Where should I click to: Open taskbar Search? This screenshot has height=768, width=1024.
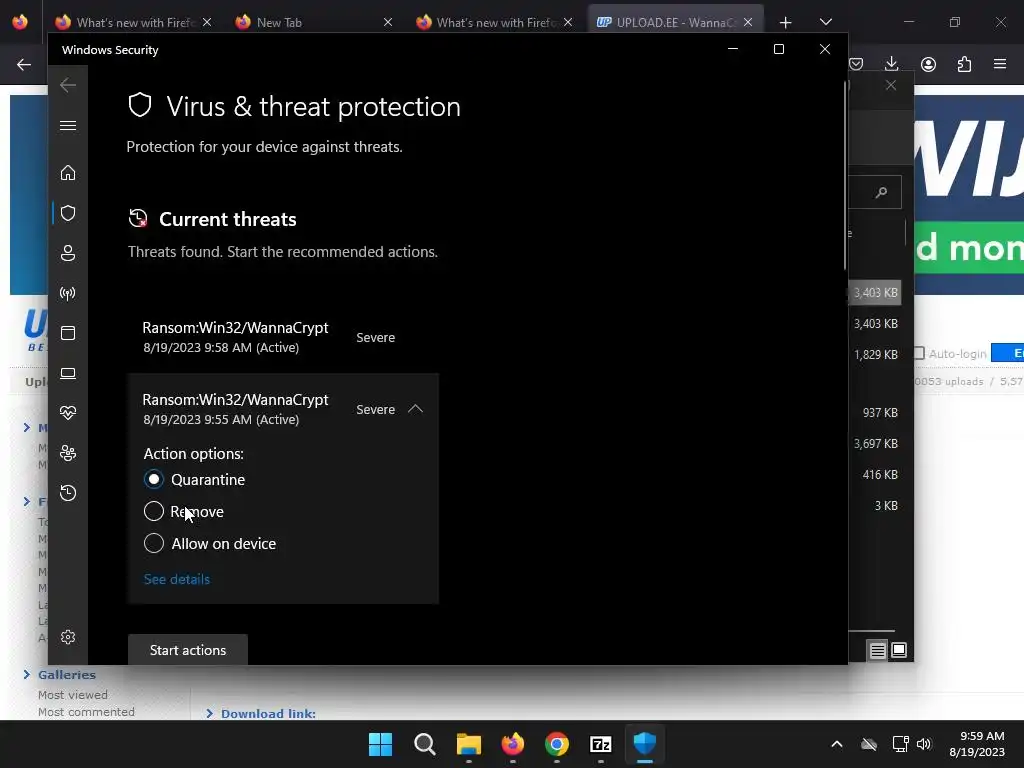pos(424,744)
